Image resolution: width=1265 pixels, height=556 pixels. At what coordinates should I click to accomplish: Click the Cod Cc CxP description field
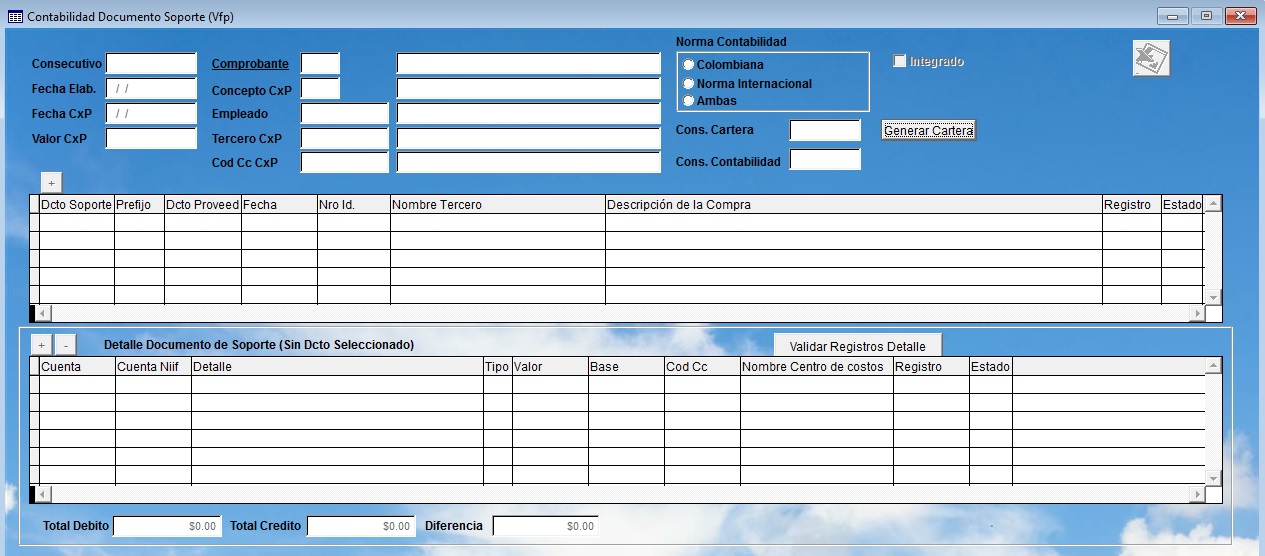tap(529, 162)
